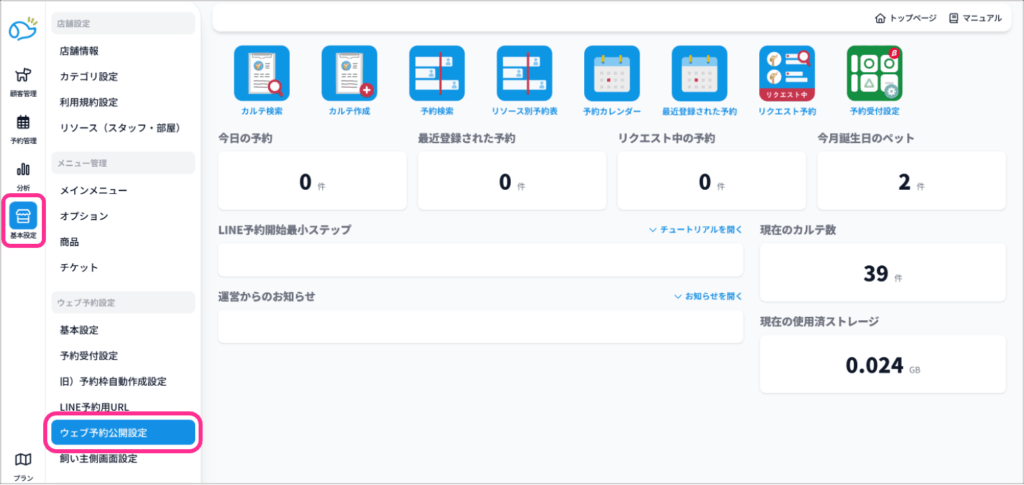Expand お知らせを開く section

(708, 297)
